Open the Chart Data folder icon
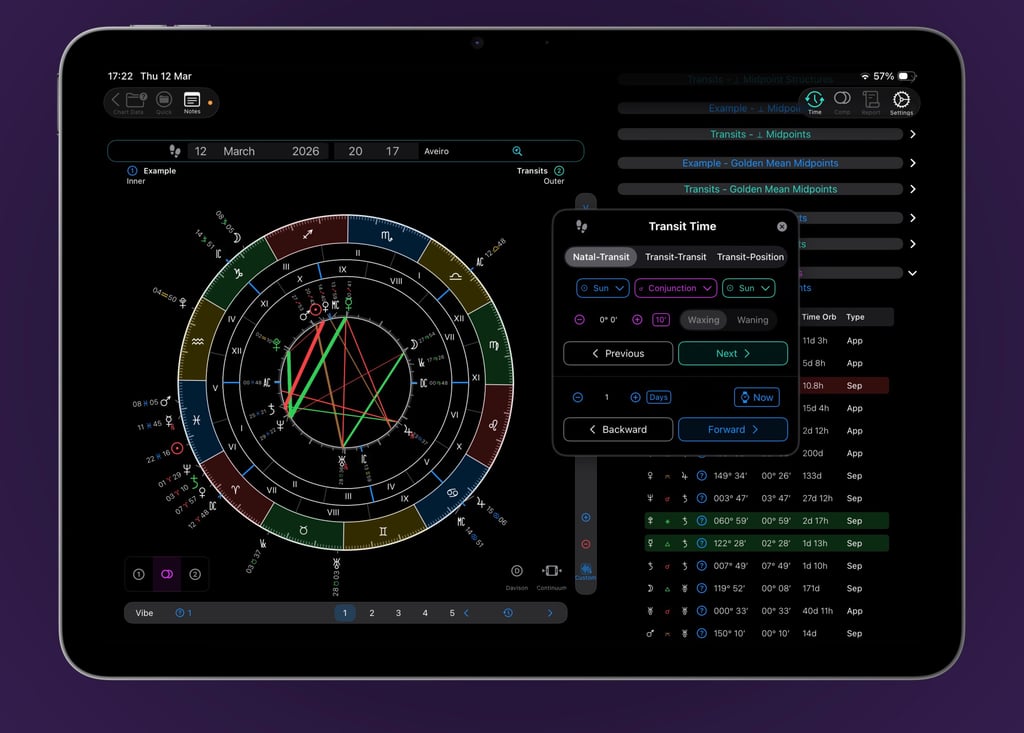Screen dimensions: 1024x733 pos(135,100)
